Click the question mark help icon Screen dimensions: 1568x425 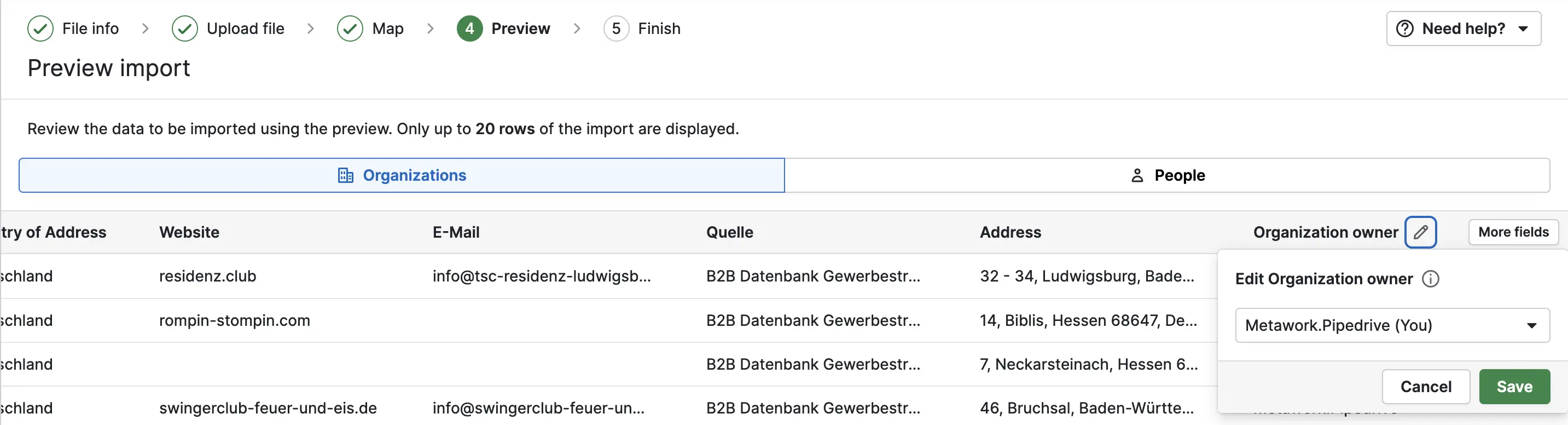point(1404,28)
